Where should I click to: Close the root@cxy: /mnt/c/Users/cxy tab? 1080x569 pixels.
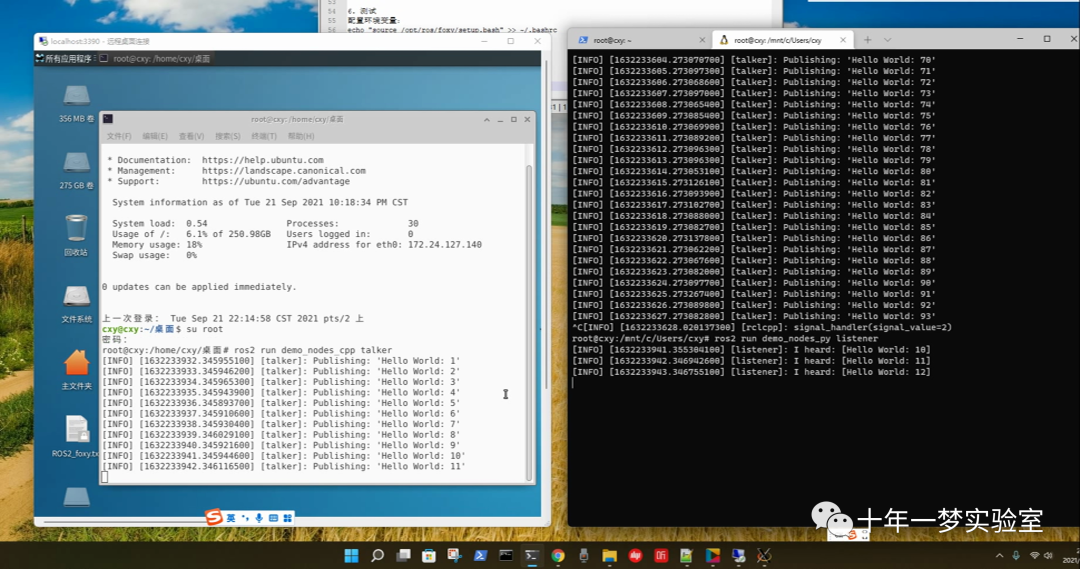[842, 41]
